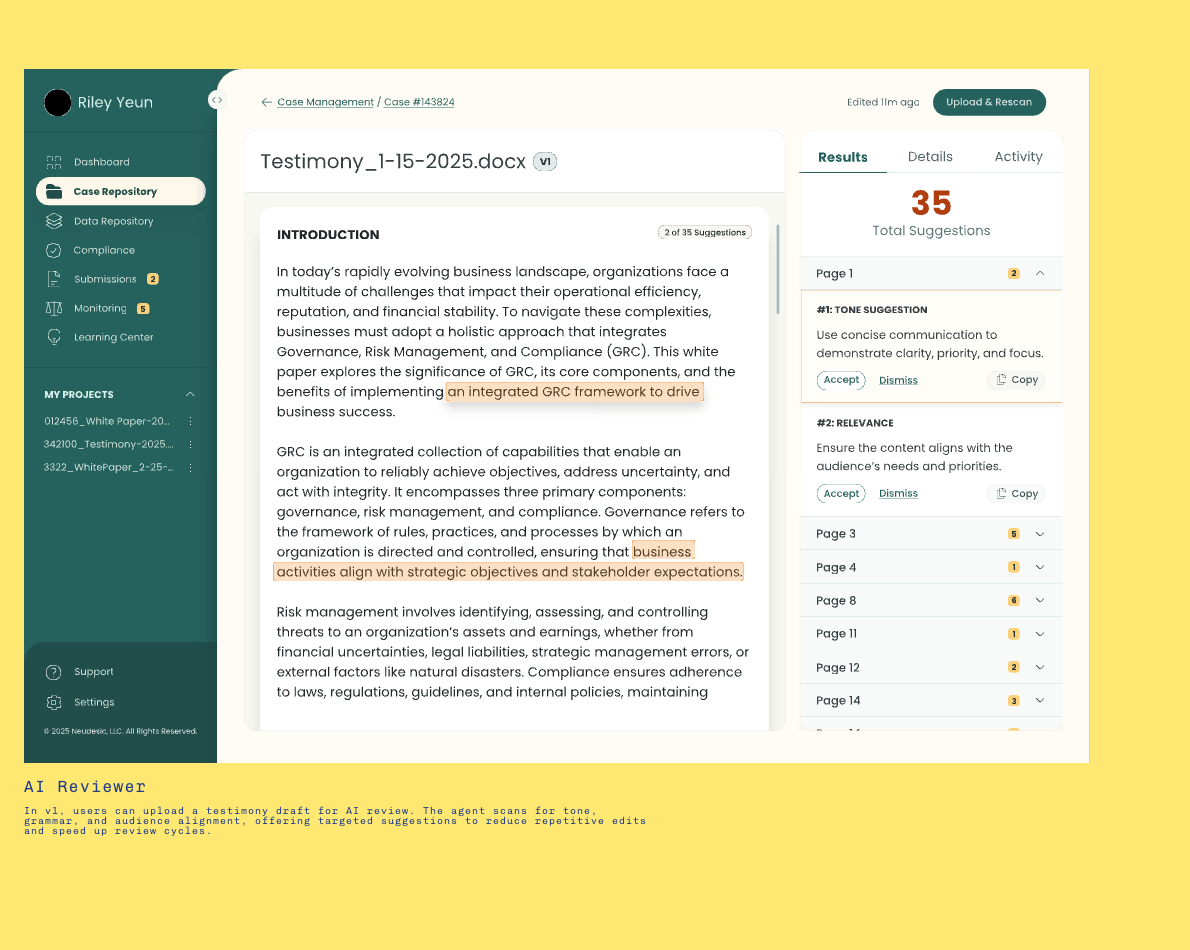Viewport: 1190px width, 950px height.
Task: Switch to the Results tab
Action: click(x=842, y=157)
